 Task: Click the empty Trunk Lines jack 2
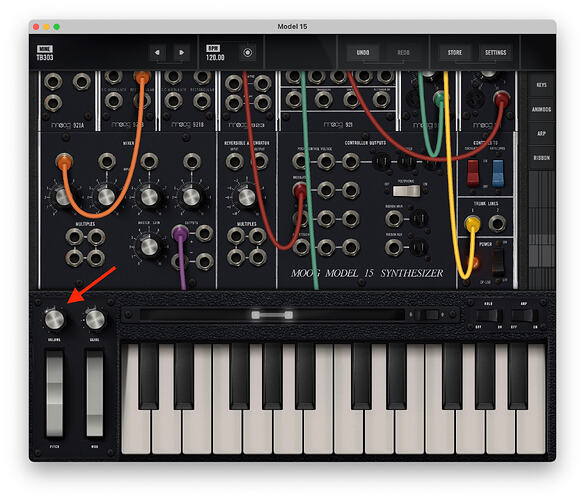coord(497,224)
